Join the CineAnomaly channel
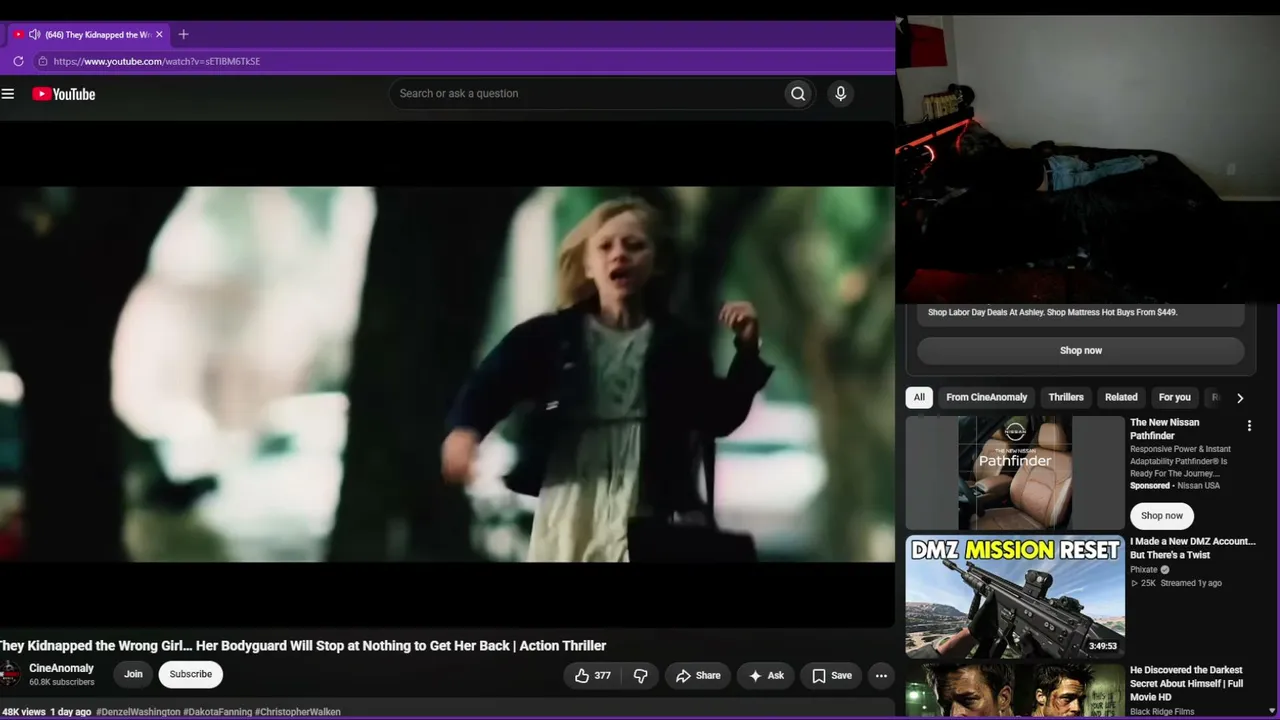 pyautogui.click(x=133, y=674)
